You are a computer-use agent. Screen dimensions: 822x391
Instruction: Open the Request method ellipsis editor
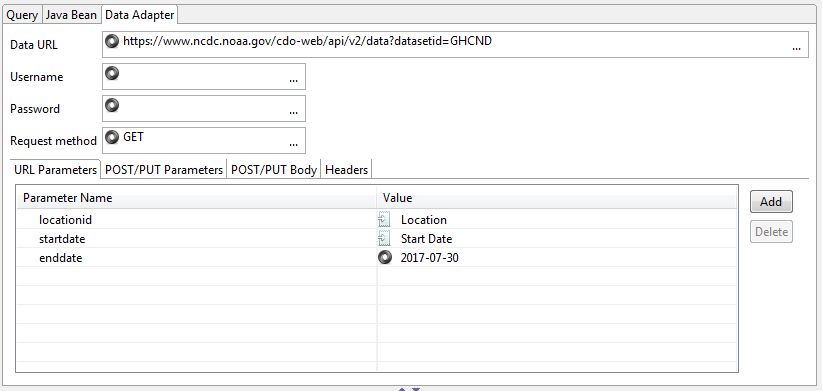[x=293, y=145]
